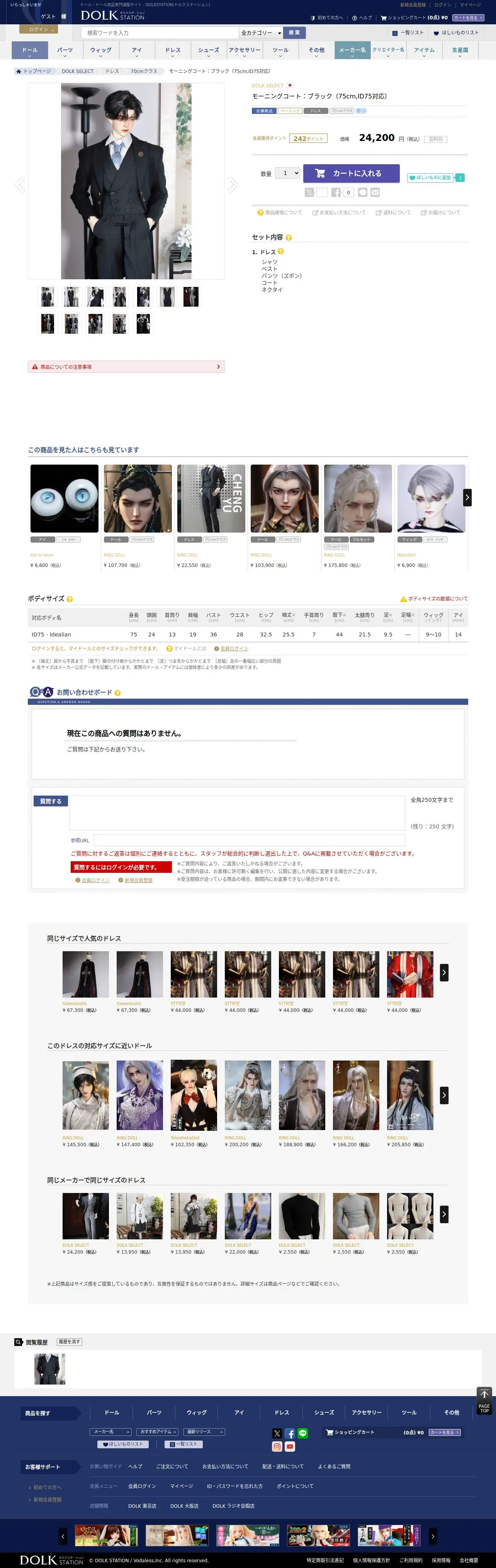This screenshot has height=1568, width=496.
Task: Open the header ほしいものリスト link
Action: pyautogui.click(x=456, y=33)
